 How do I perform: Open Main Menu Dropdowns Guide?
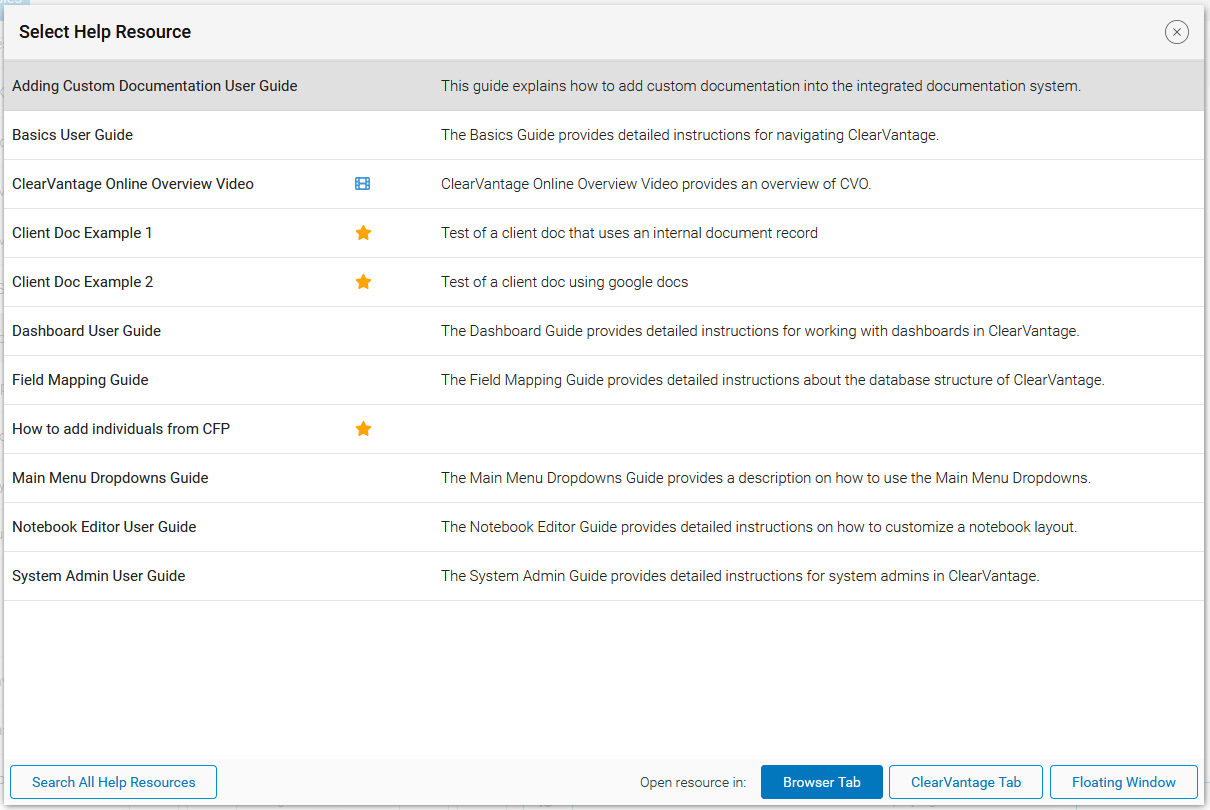coord(110,478)
